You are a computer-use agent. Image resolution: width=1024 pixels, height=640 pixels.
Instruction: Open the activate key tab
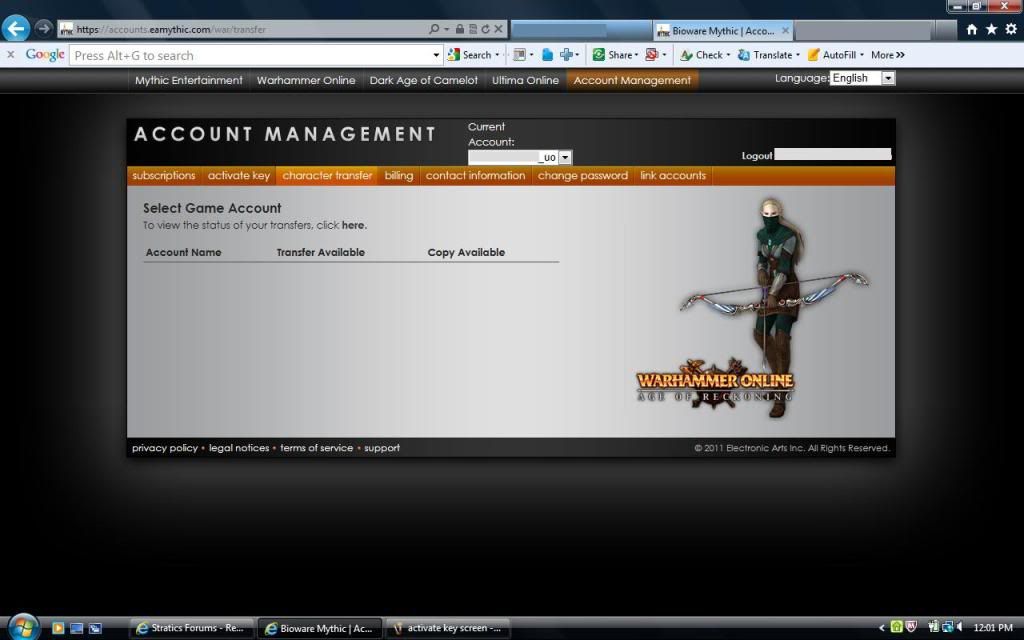click(x=238, y=176)
